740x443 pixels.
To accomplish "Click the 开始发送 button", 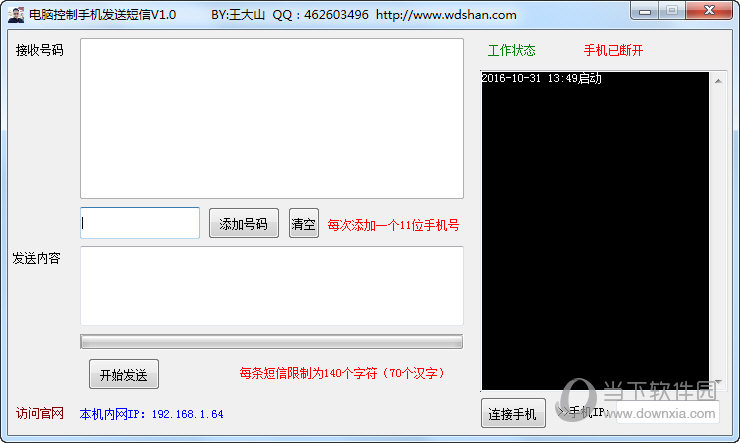I will [x=124, y=374].
